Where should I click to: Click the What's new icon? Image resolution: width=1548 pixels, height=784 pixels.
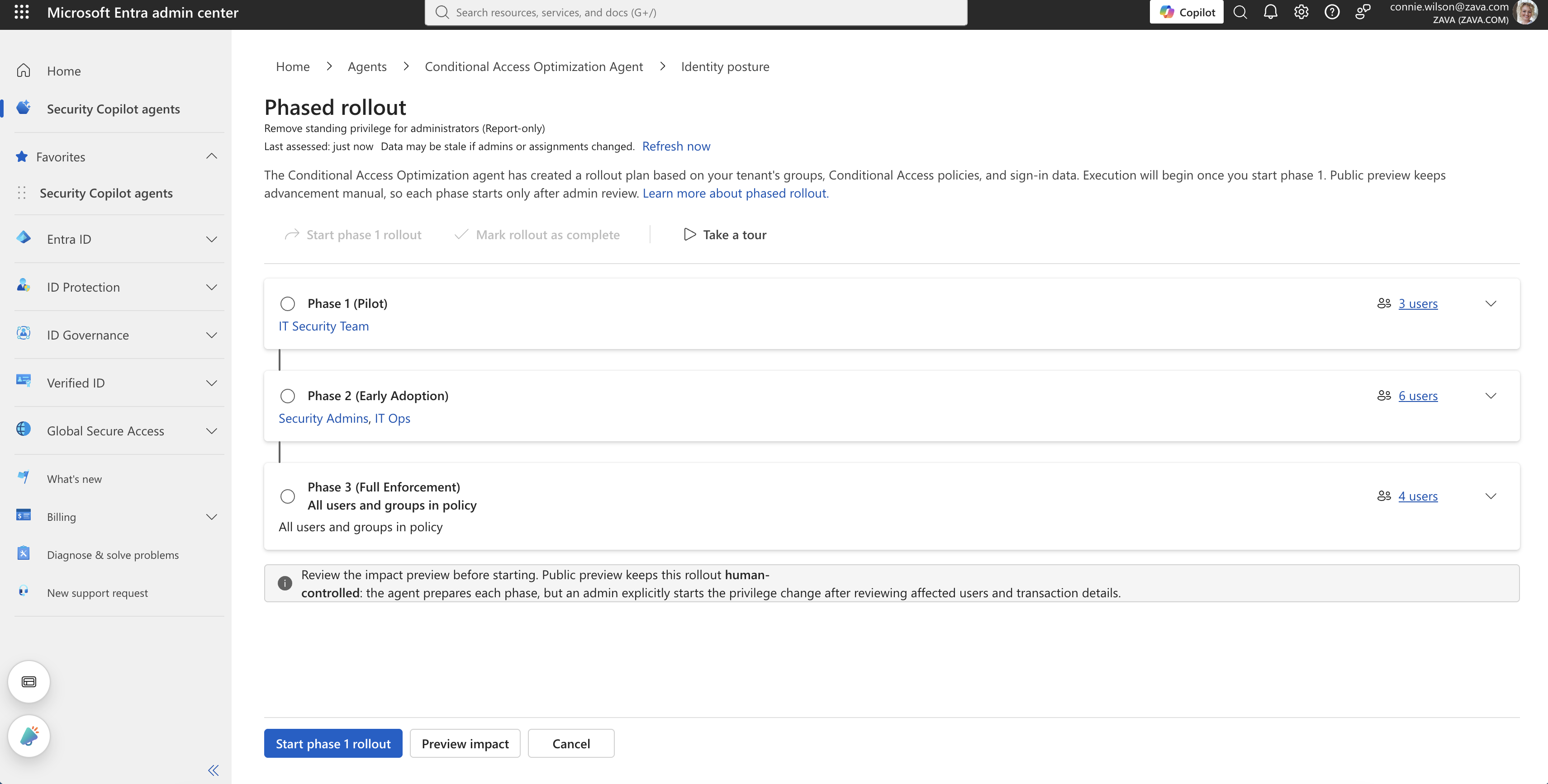point(24,477)
